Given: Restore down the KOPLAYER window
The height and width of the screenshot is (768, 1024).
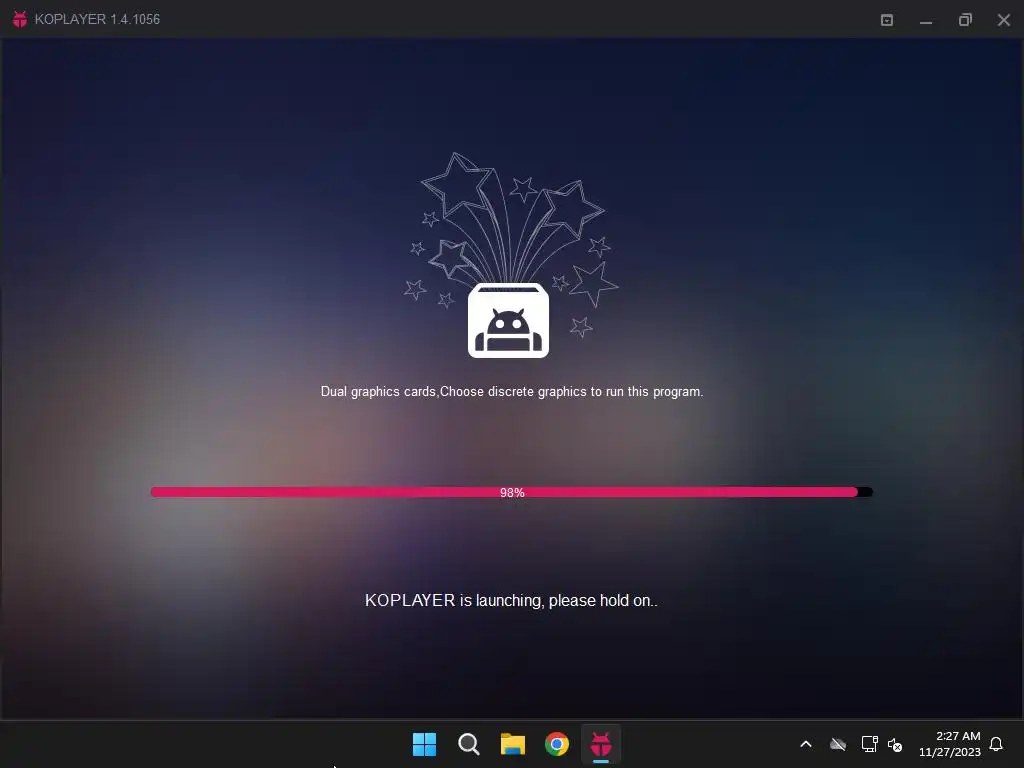Looking at the screenshot, I should pos(965,20).
